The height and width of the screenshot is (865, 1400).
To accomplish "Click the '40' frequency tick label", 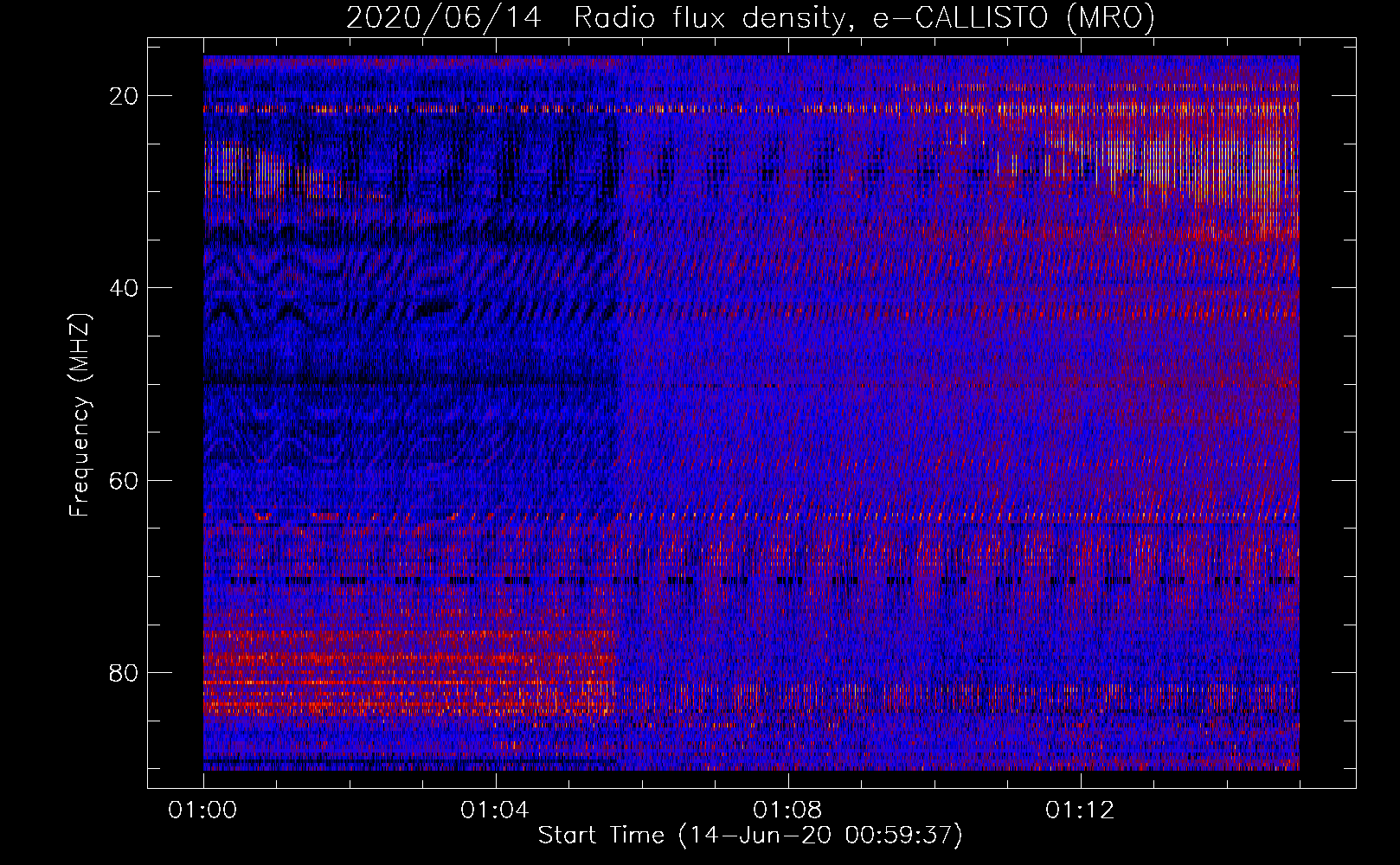I will (x=125, y=288).
